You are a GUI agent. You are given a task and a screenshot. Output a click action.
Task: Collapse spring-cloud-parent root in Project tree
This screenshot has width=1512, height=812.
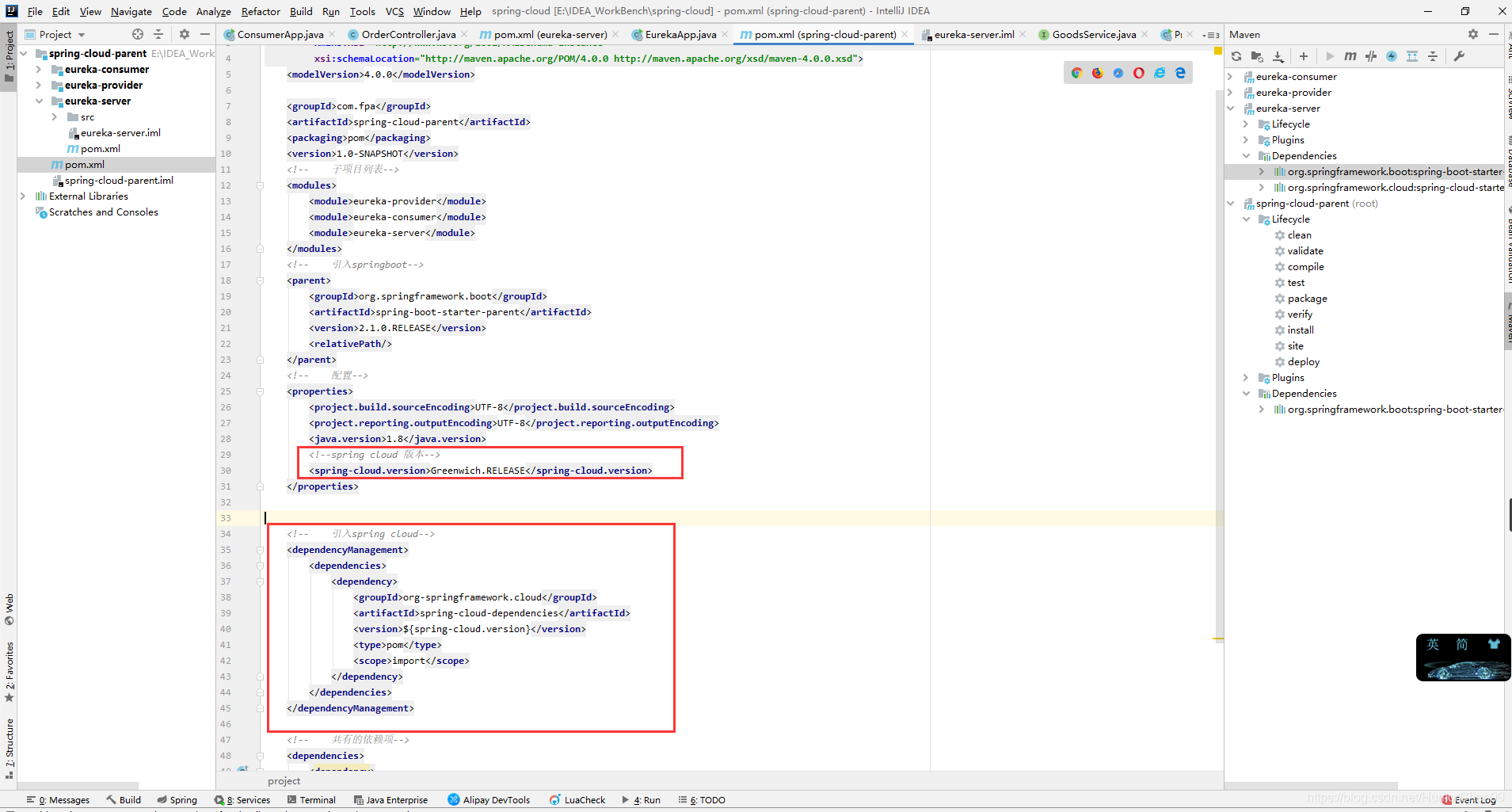(24, 54)
